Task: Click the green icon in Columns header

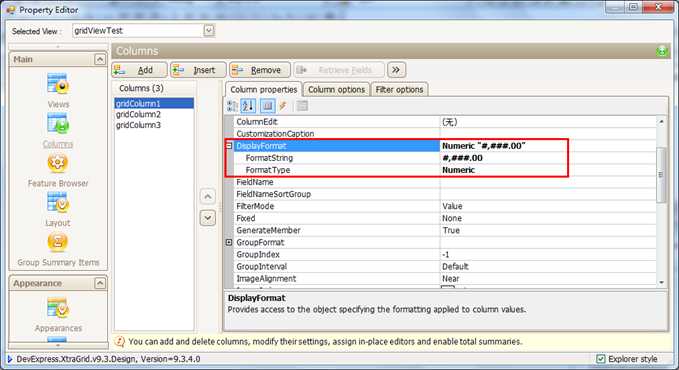Action: [x=662, y=51]
